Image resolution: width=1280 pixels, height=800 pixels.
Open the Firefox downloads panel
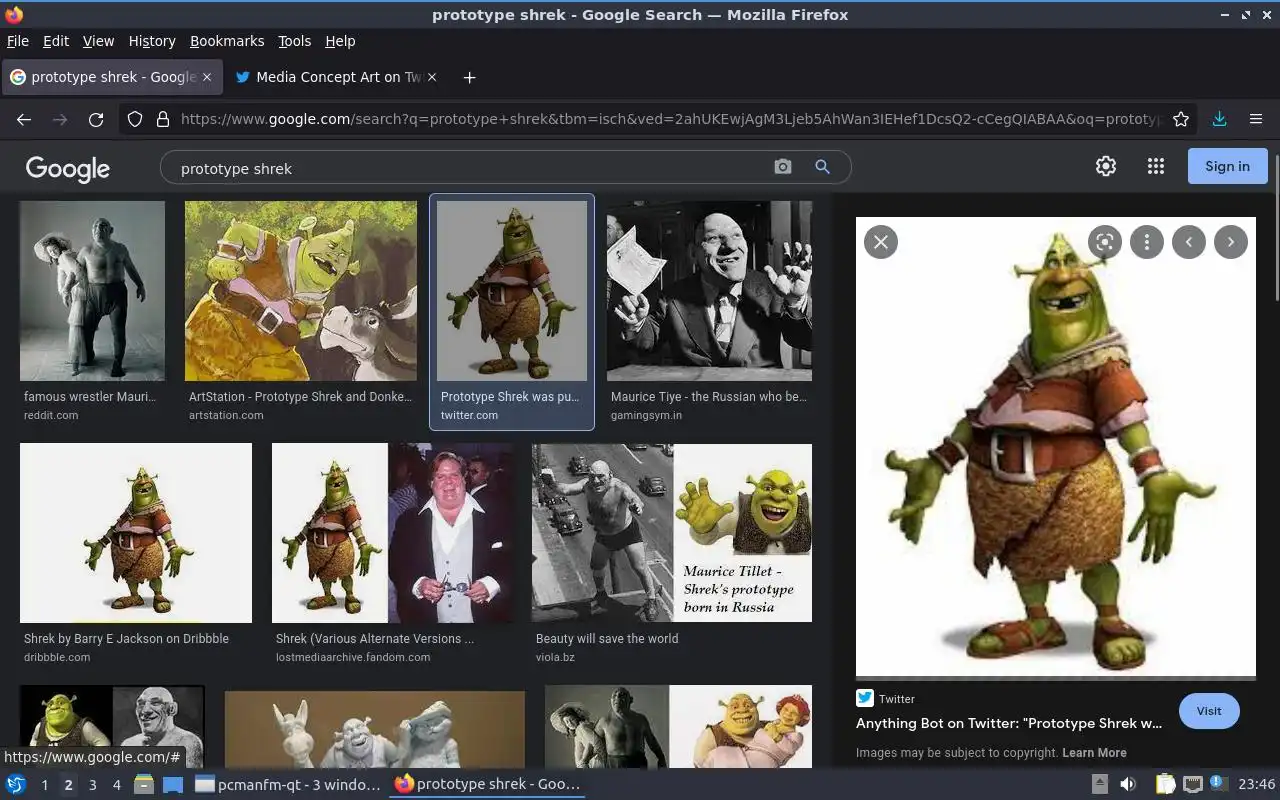point(1219,119)
